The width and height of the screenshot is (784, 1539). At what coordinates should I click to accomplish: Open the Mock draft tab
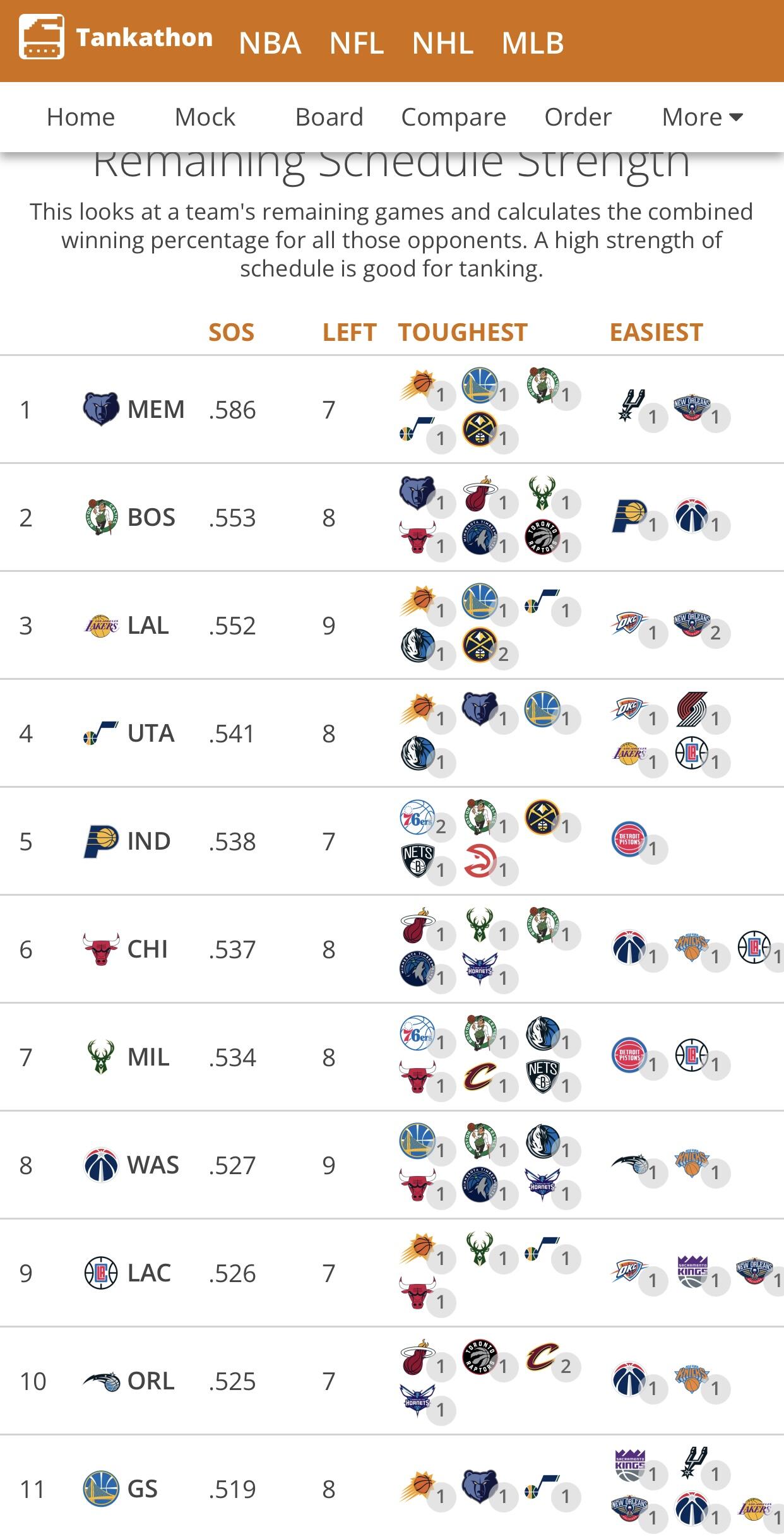click(205, 117)
